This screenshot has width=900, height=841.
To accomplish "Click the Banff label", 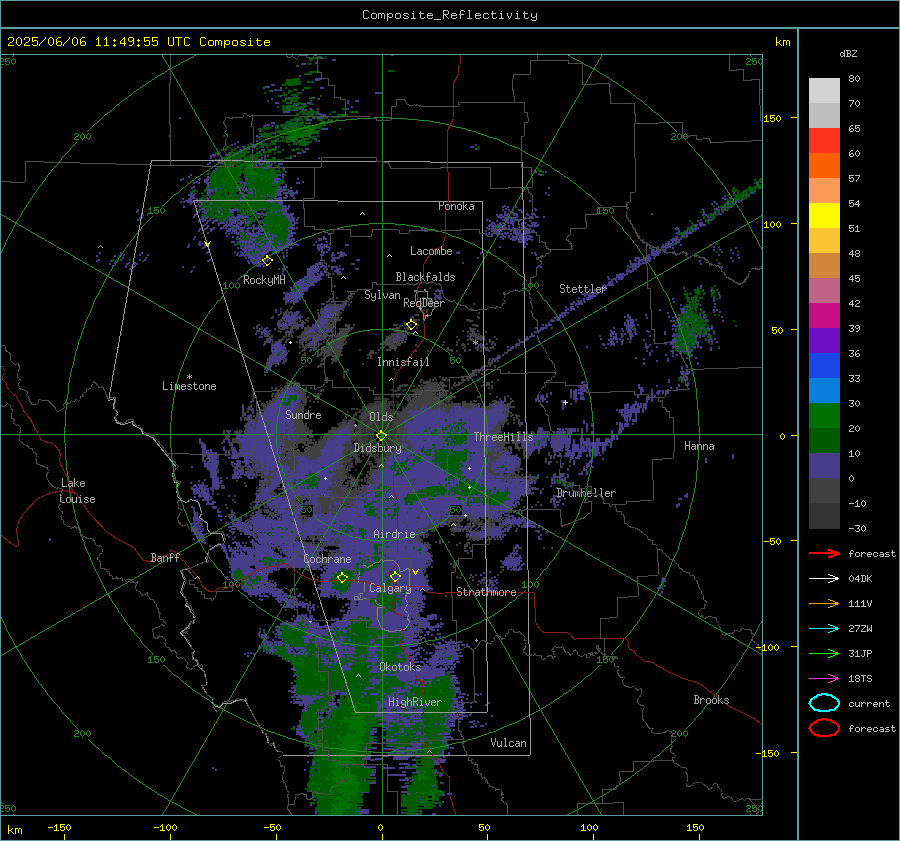I will [165, 557].
